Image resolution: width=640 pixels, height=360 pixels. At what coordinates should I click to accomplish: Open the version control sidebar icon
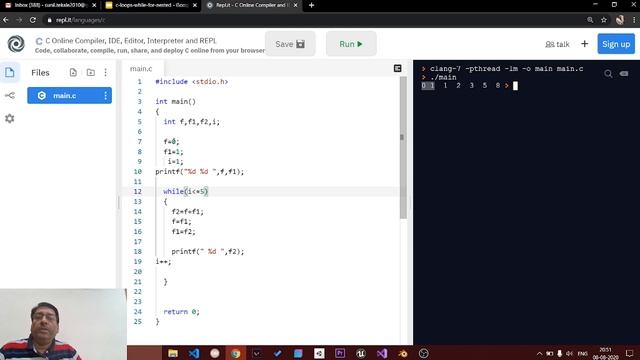pyautogui.click(x=10, y=96)
